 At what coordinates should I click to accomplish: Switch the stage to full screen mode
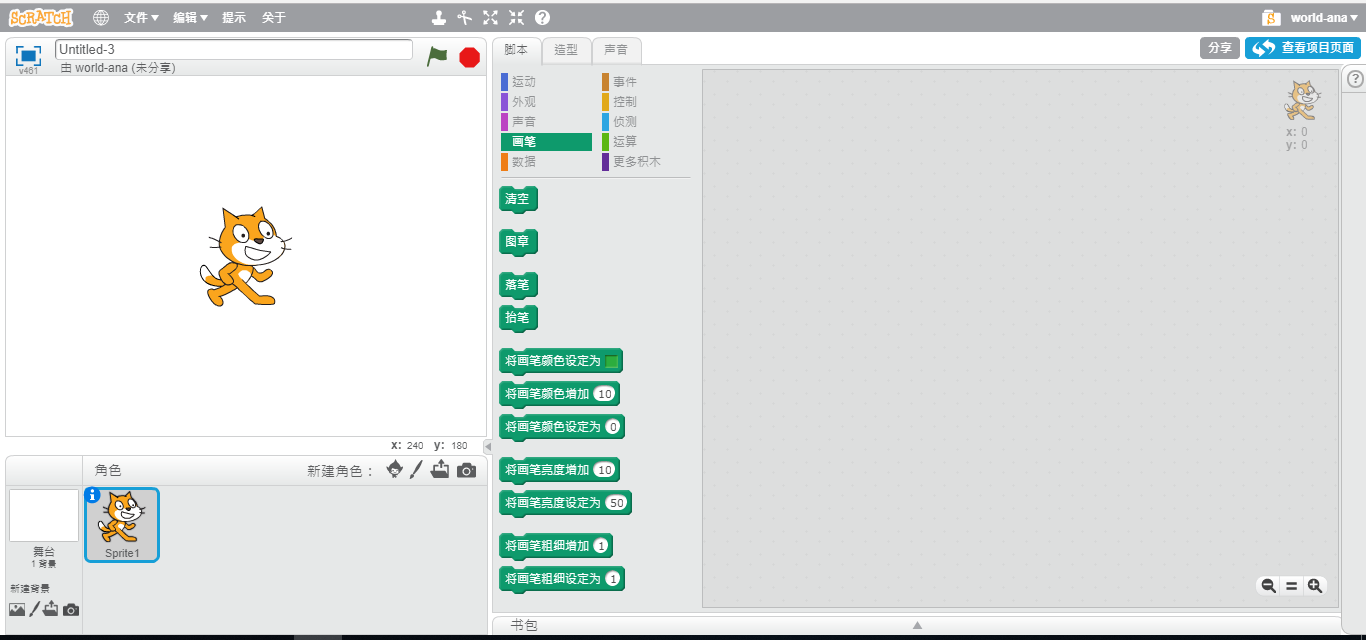point(28,56)
